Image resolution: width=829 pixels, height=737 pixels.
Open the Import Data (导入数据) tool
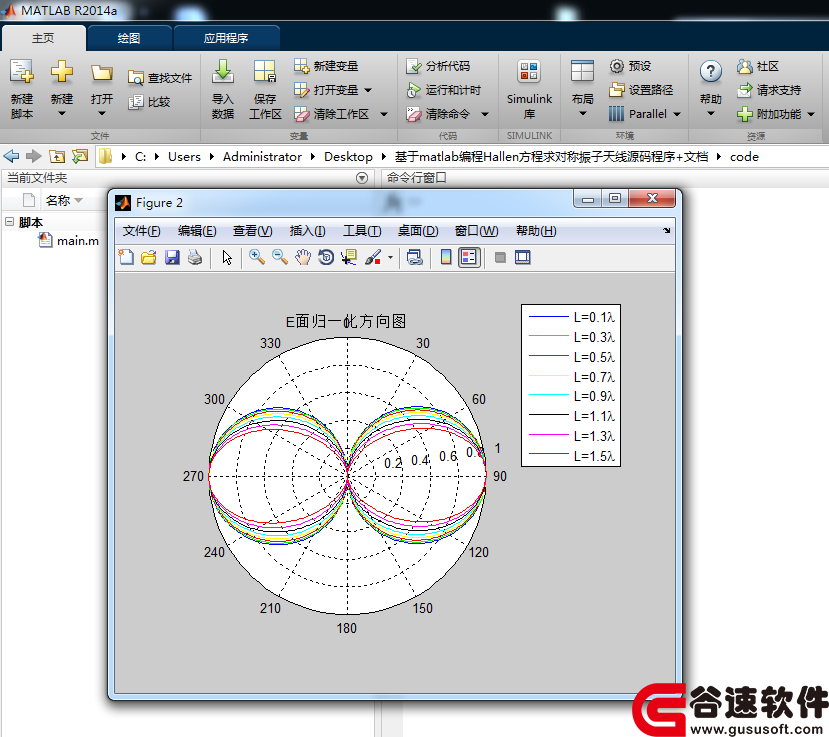pyautogui.click(x=223, y=71)
